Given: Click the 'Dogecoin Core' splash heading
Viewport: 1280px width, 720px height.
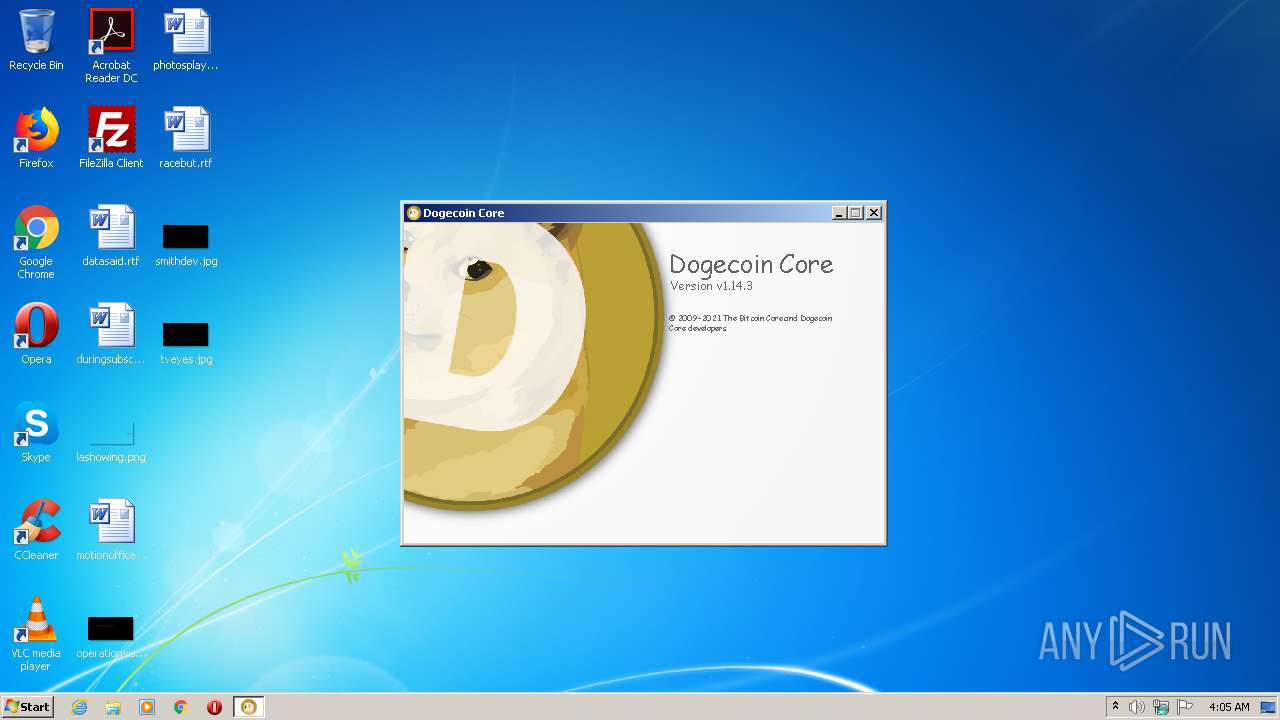Looking at the screenshot, I should pos(751,264).
